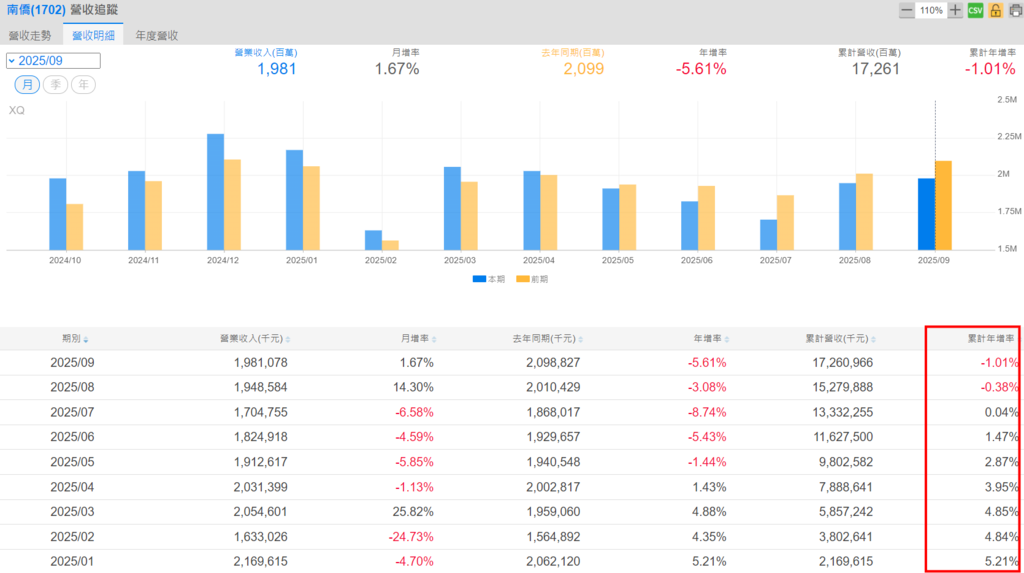Export data with the CSV icon
Viewport: 1024px width, 573px height.
(975, 10)
